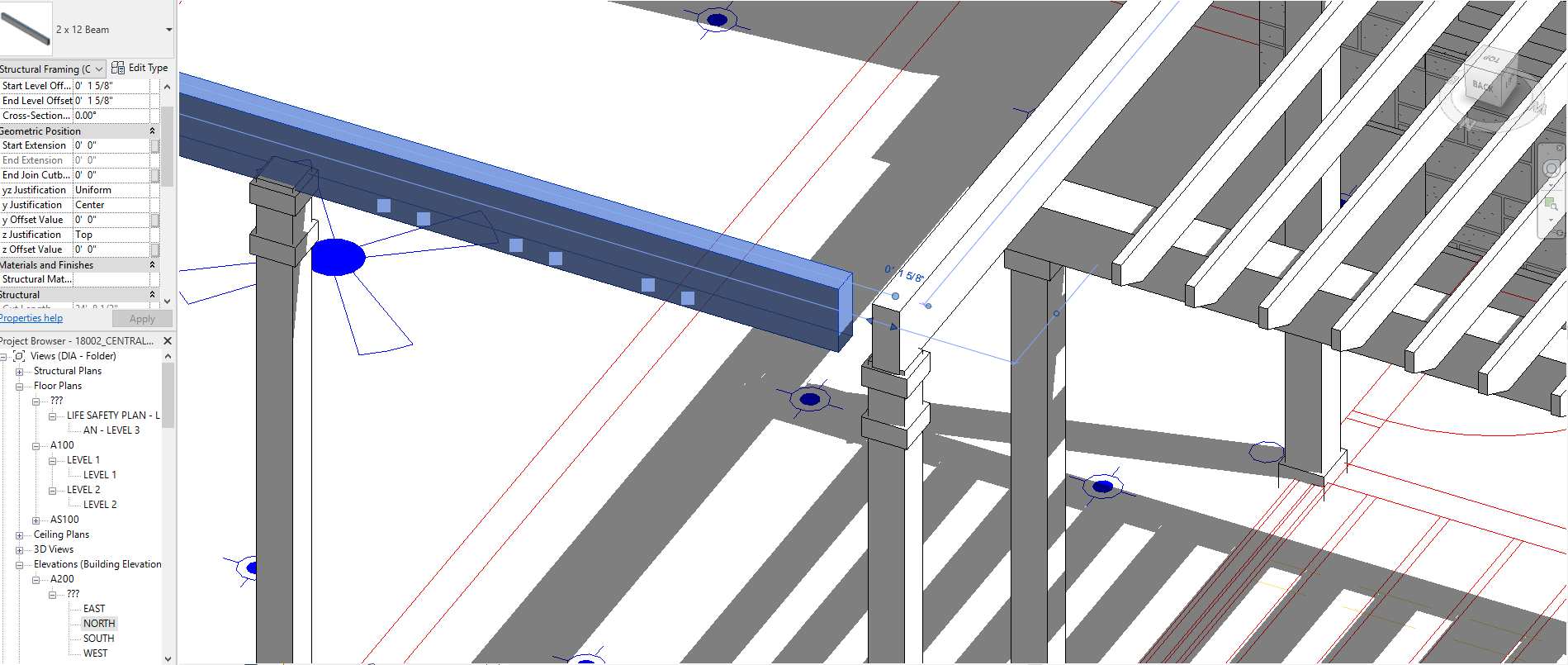The height and width of the screenshot is (665, 1568).
Task: Click the ViewCube BACK face
Action: pyautogui.click(x=1483, y=86)
